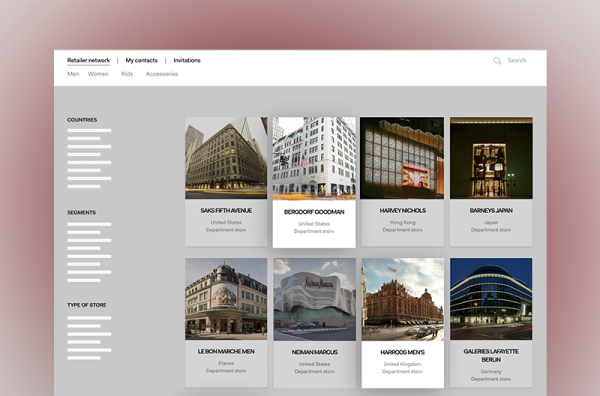600x396 pixels.
Task: Click "United States" under Saks Fifth Avenue
Action: coord(226,222)
